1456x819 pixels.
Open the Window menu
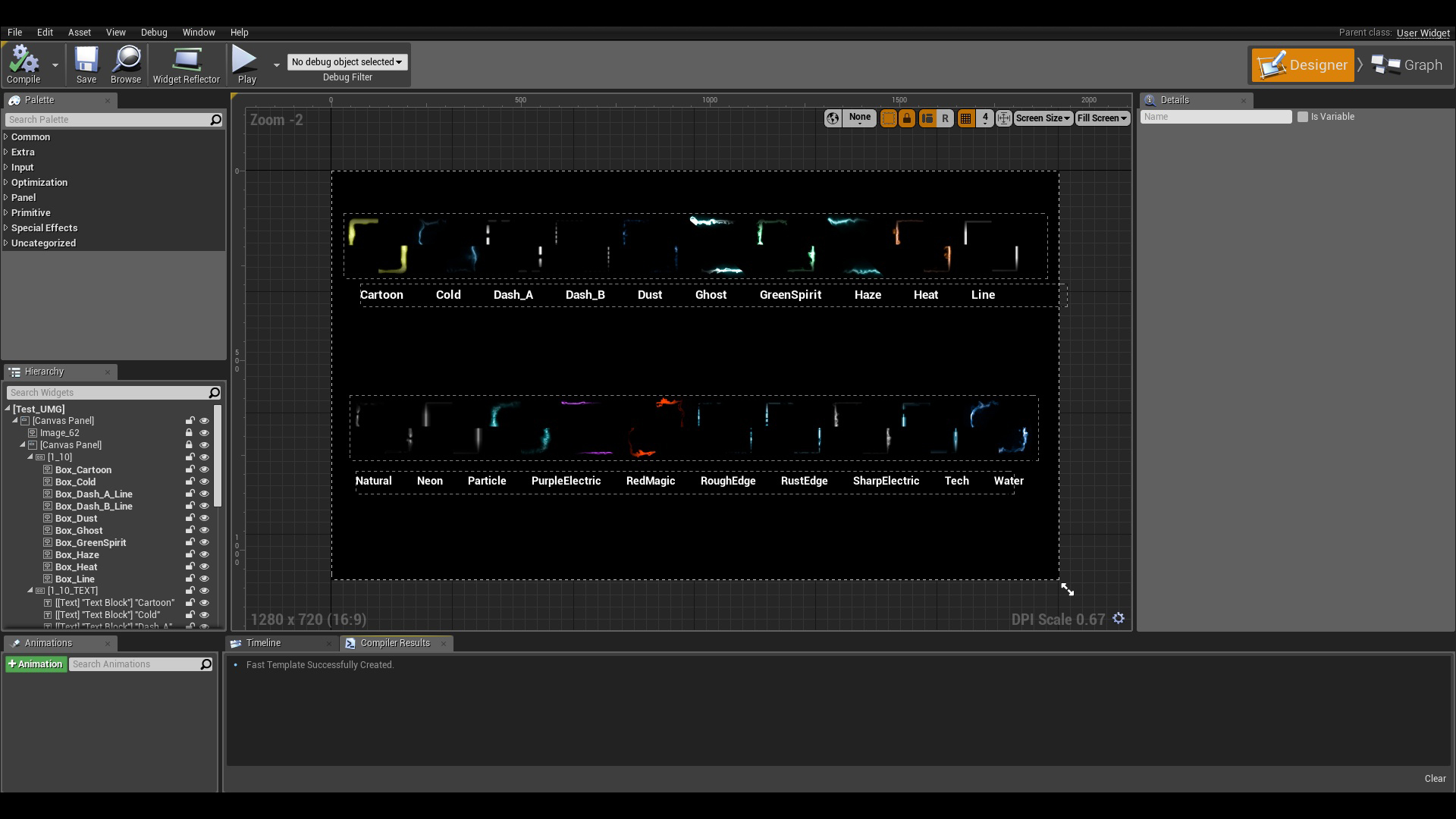[199, 33]
